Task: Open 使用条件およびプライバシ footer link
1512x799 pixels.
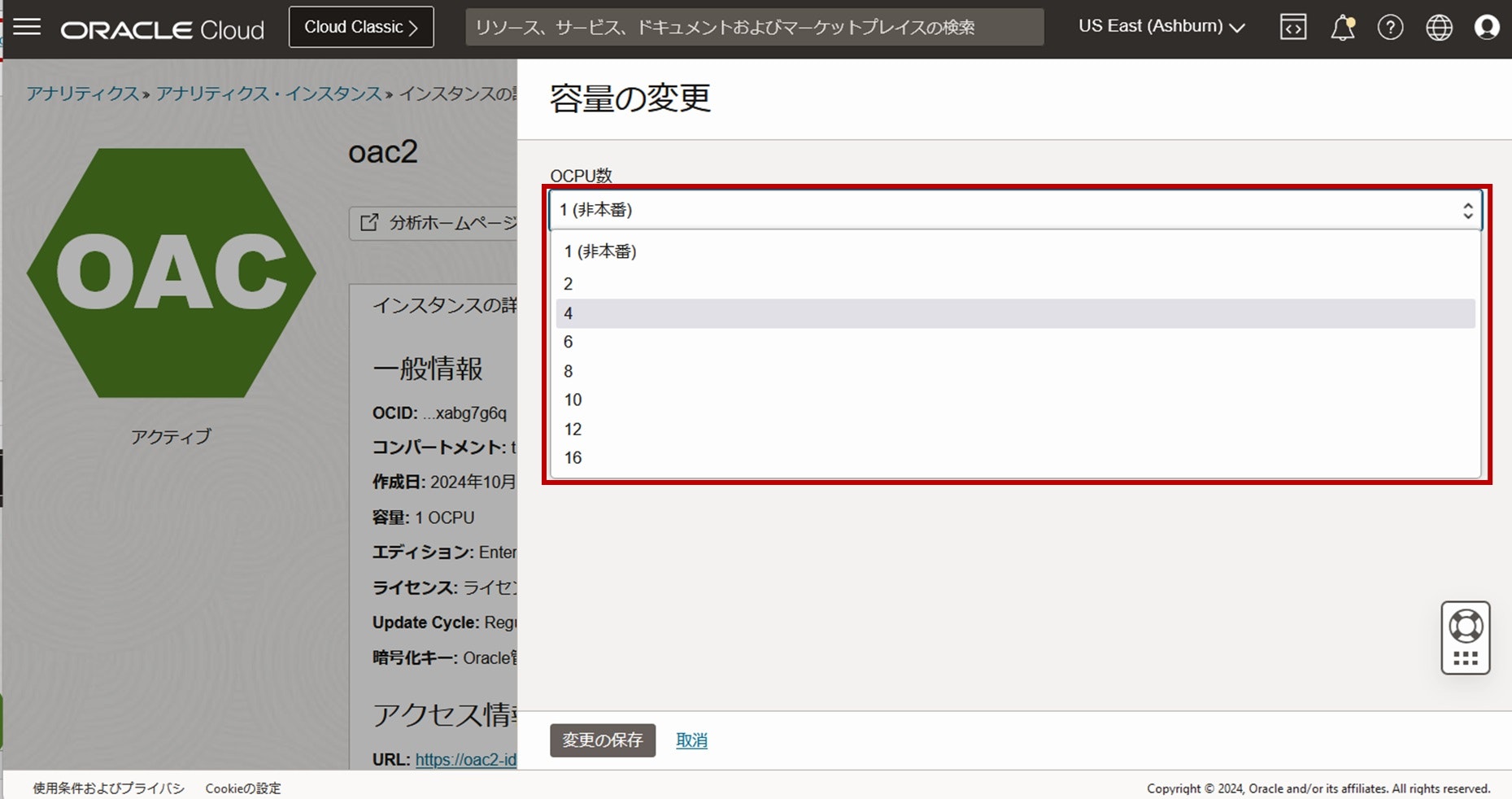Action: tap(108, 788)
